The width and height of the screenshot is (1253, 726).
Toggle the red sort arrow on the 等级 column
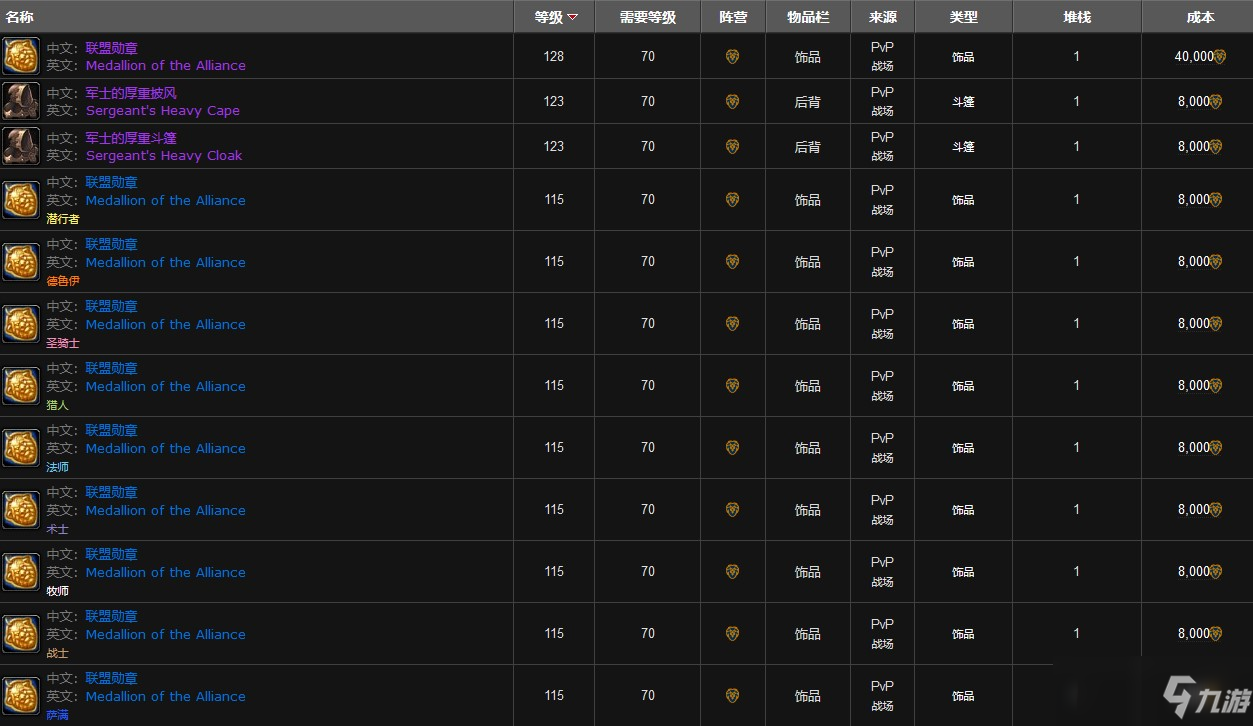573,17
